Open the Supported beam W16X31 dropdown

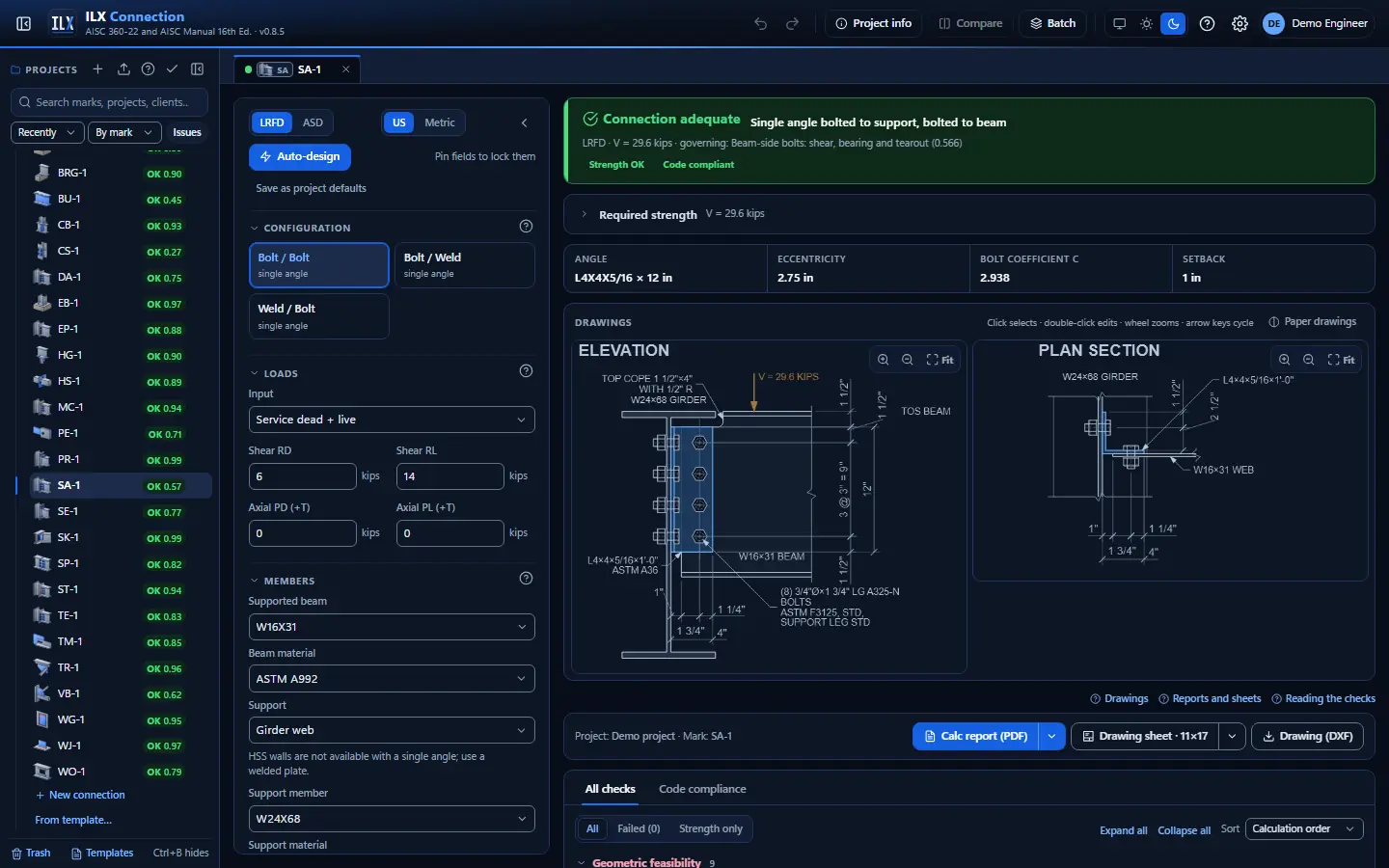[x=392, y=627]
